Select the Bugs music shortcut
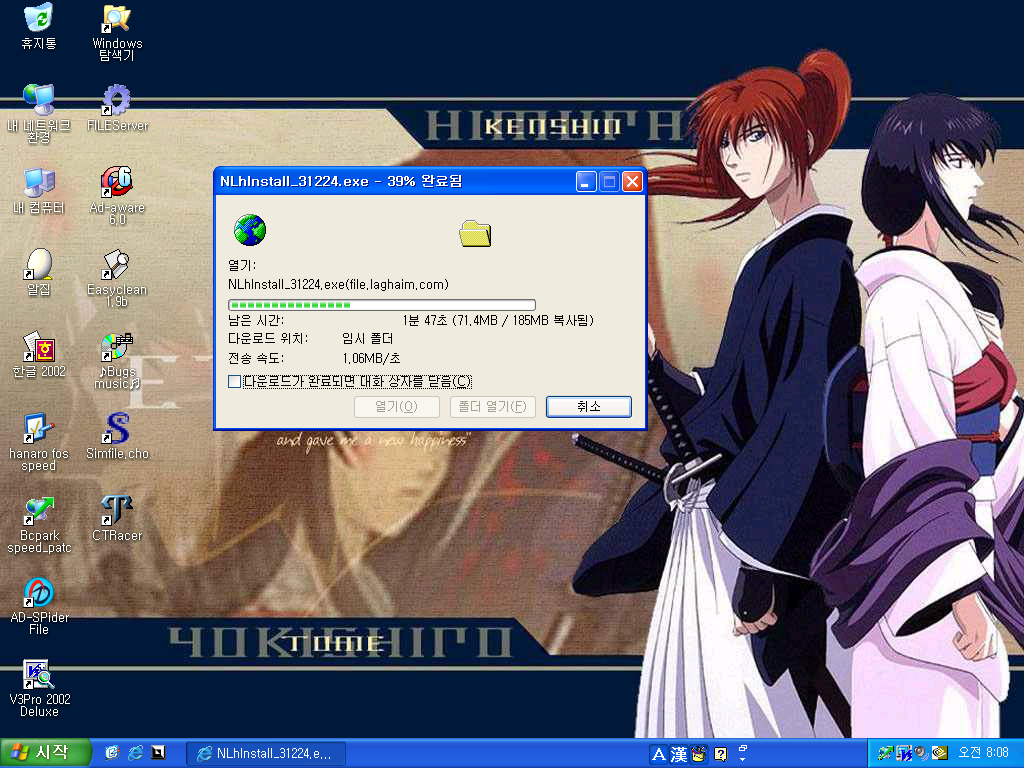The image size is (1024, 768). [117, 360]
